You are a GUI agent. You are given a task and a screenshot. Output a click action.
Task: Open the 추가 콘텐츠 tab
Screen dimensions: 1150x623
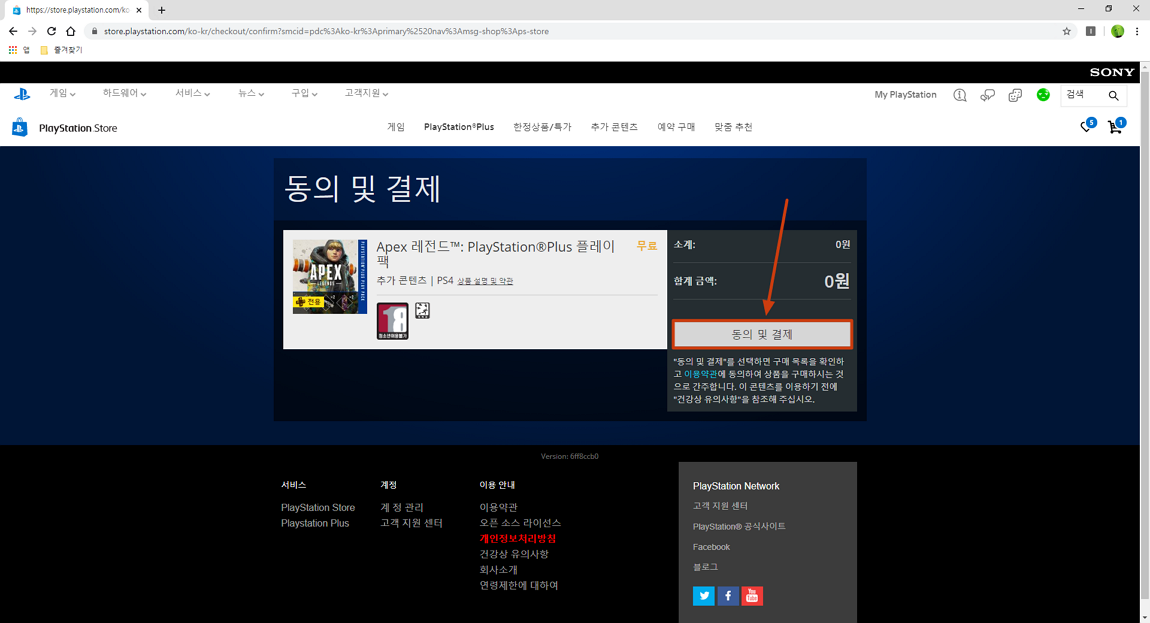click(614, 127)
